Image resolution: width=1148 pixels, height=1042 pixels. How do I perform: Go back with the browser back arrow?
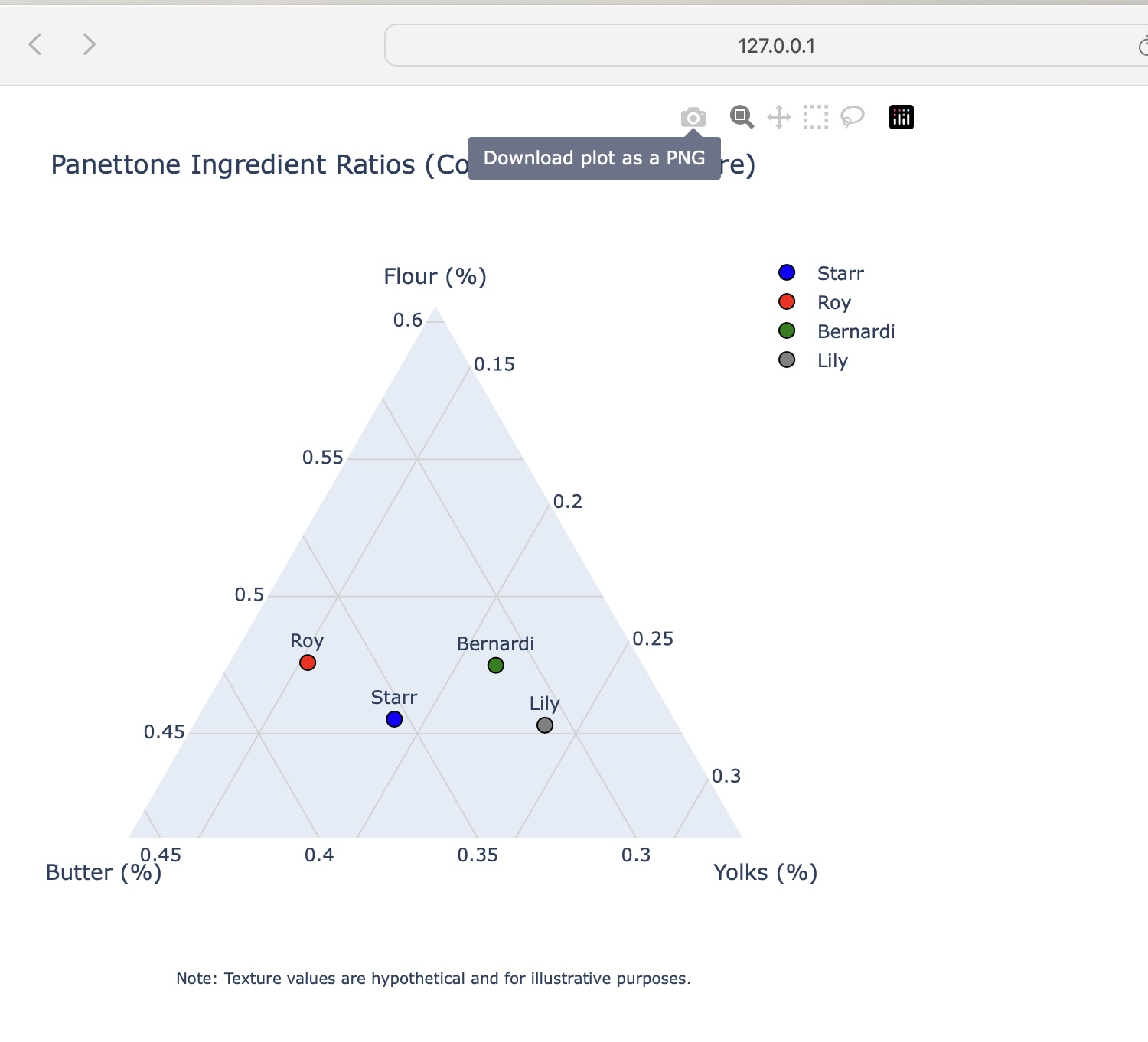pyautogui.click(x=35, y=44)
